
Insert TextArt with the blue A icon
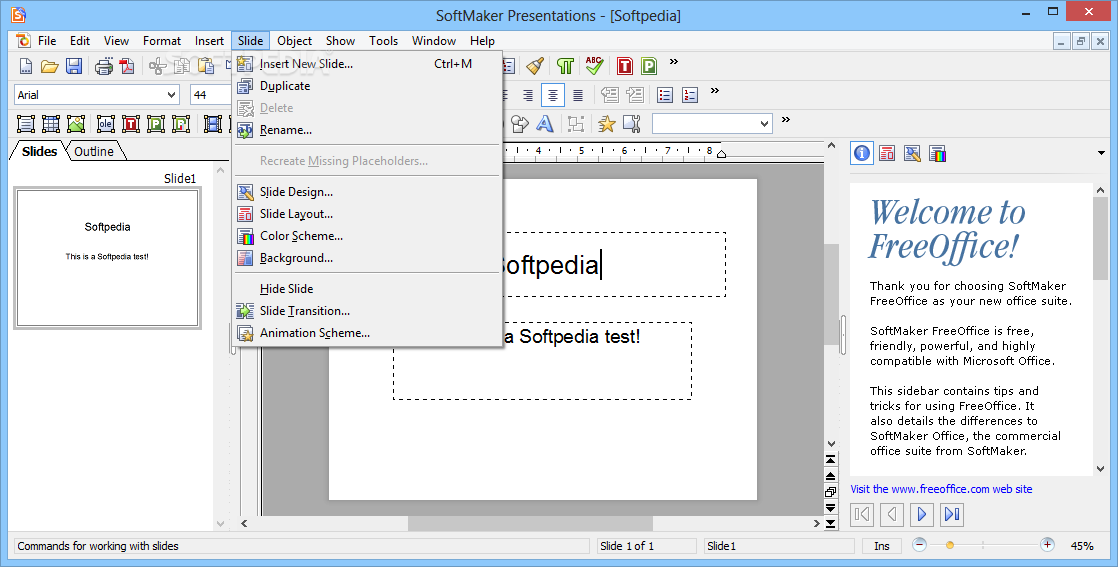pos(545,124)
